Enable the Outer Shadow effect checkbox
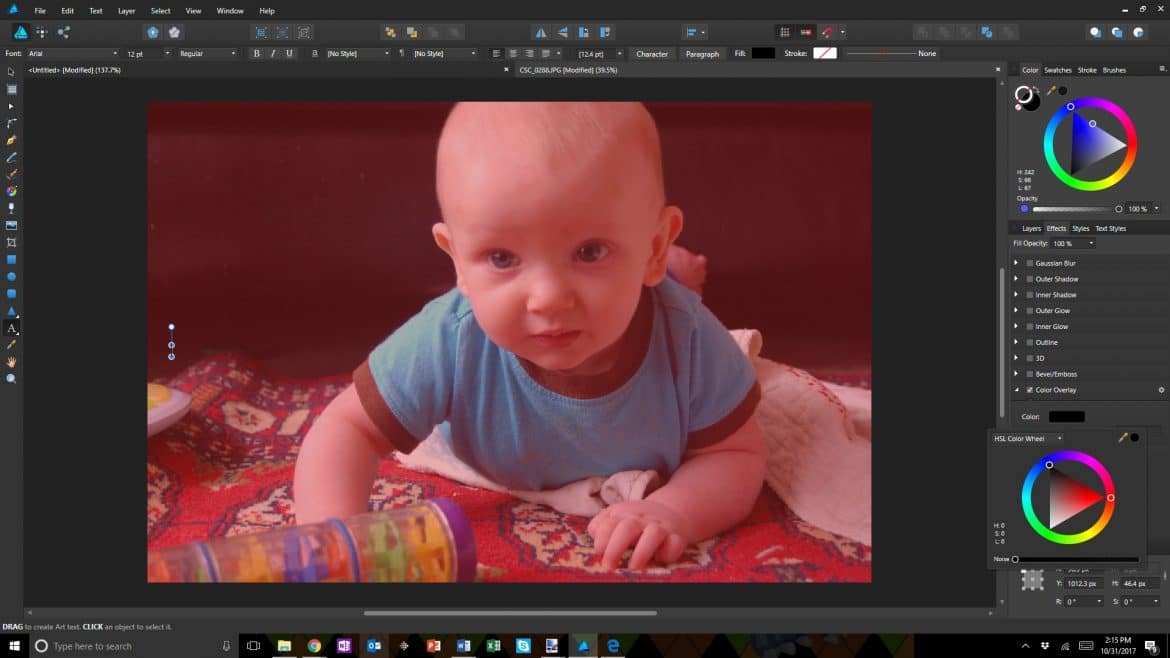This screenshot has width=1170, height=658. coord(1029,279)
